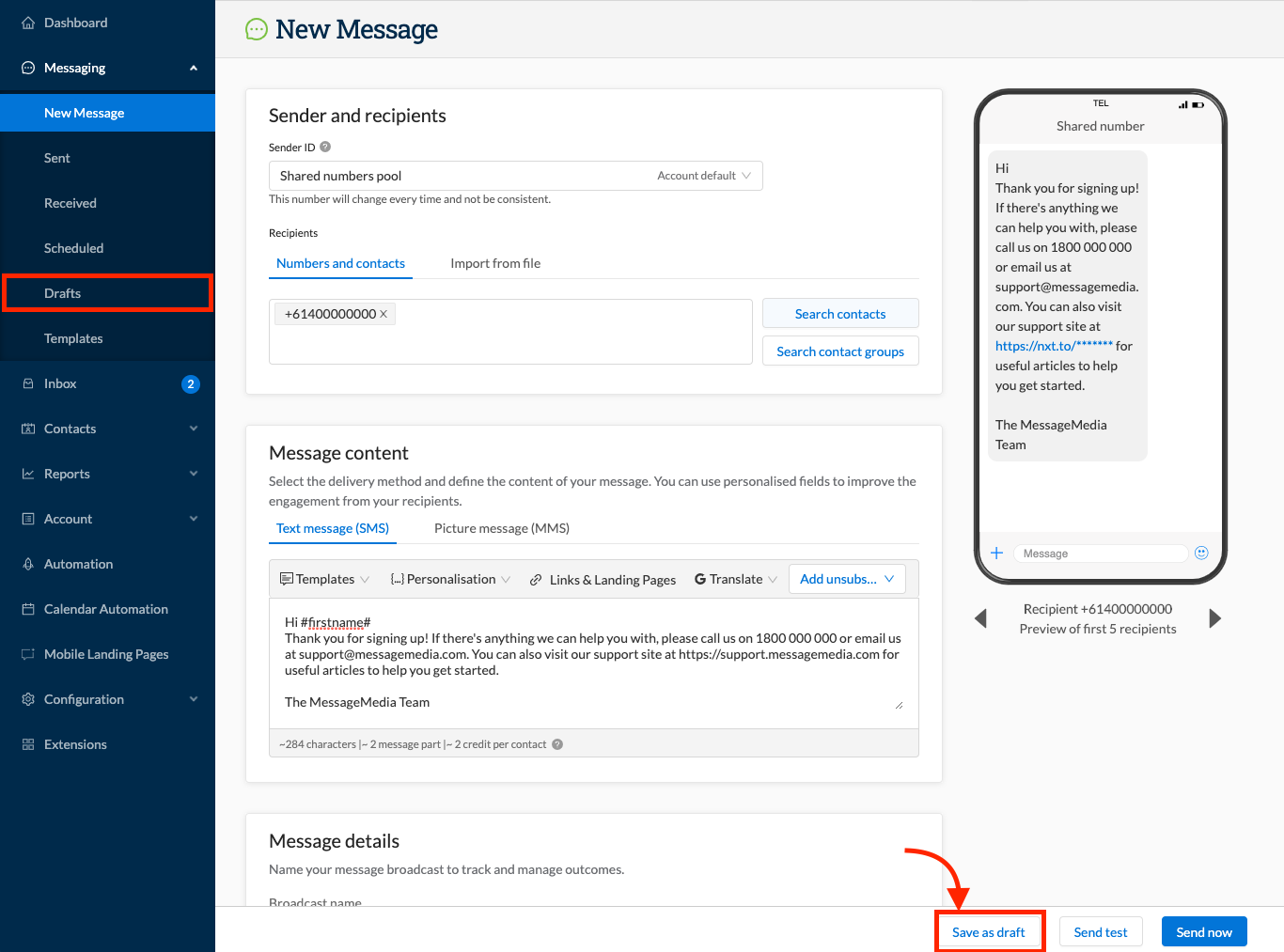1284x952 pixels.
Task: Open the Account default sender dropdown
Action: tap(703, 175)
